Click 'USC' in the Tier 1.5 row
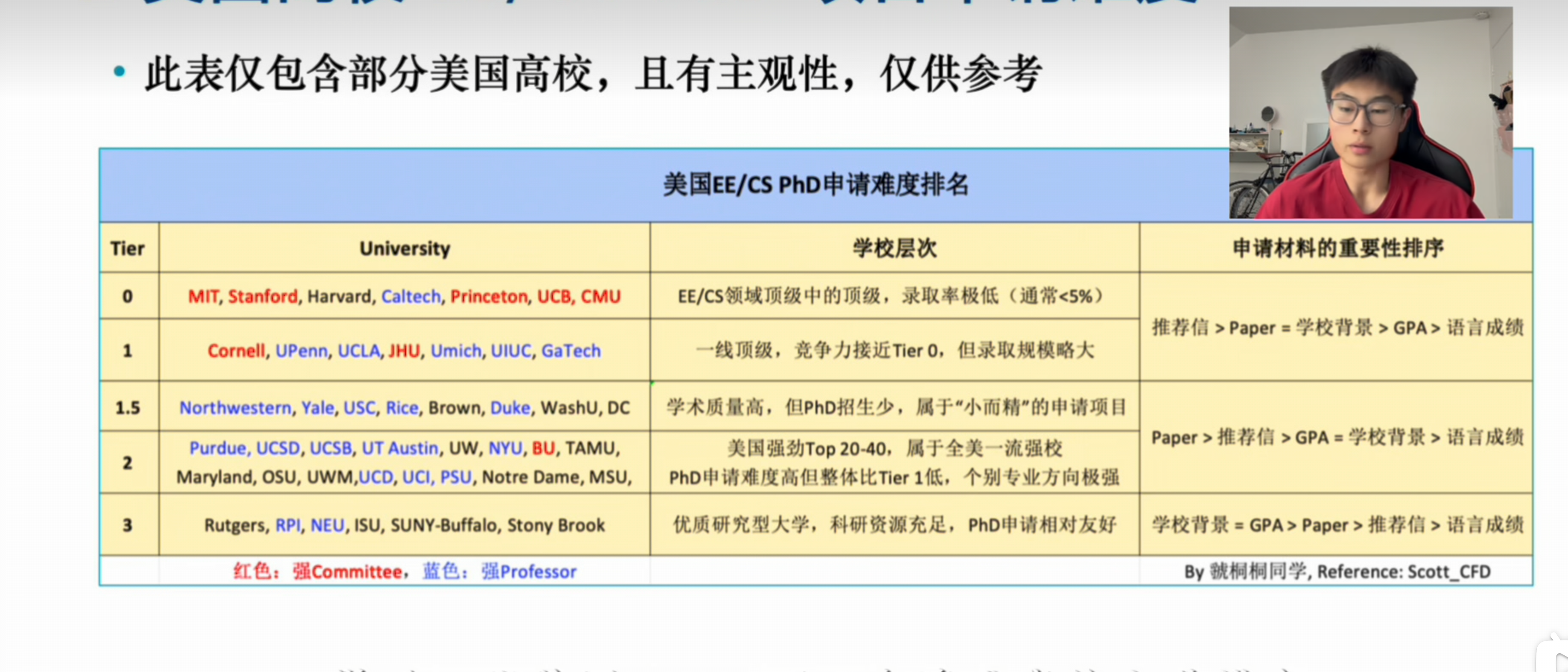This screenshot has height=672, width=1568. [360, 407]
